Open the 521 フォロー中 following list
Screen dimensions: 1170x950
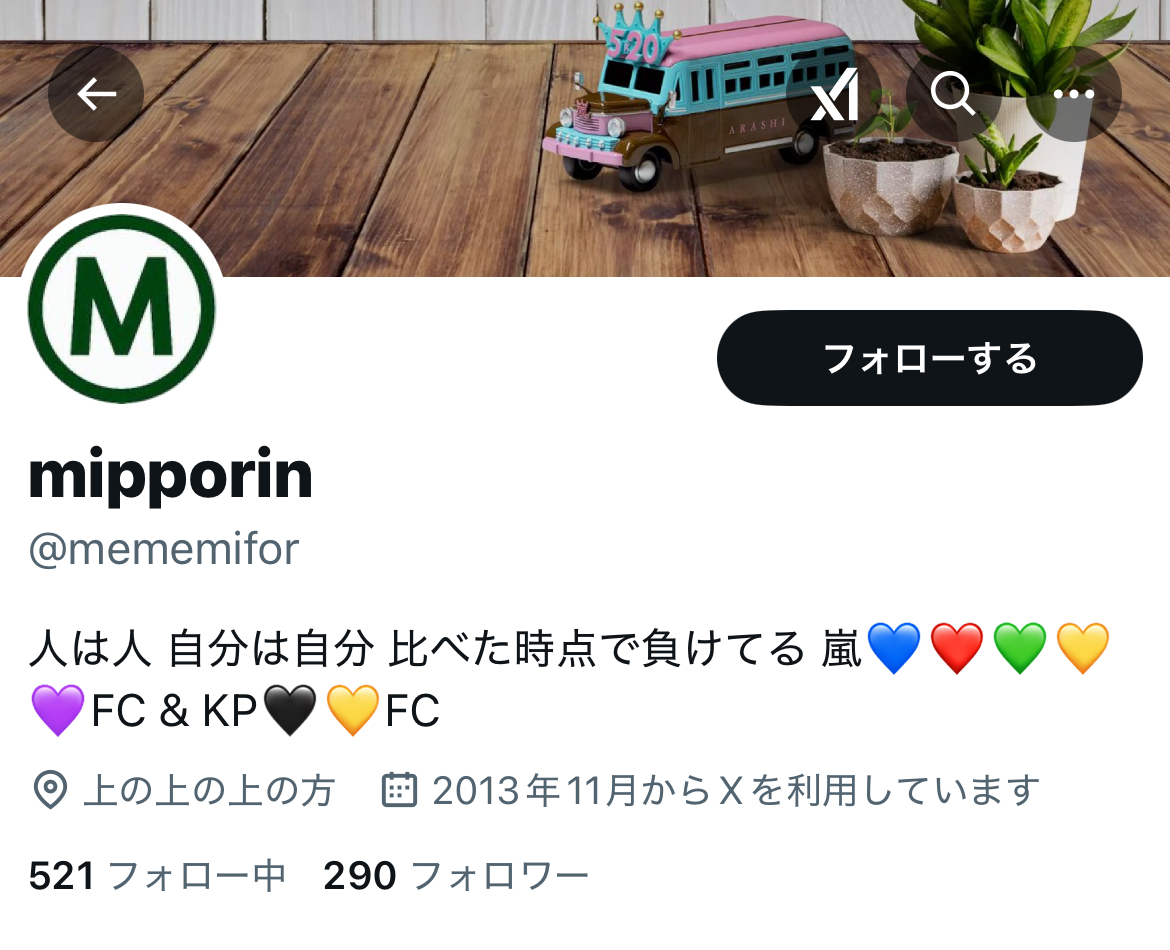[157, 875]
